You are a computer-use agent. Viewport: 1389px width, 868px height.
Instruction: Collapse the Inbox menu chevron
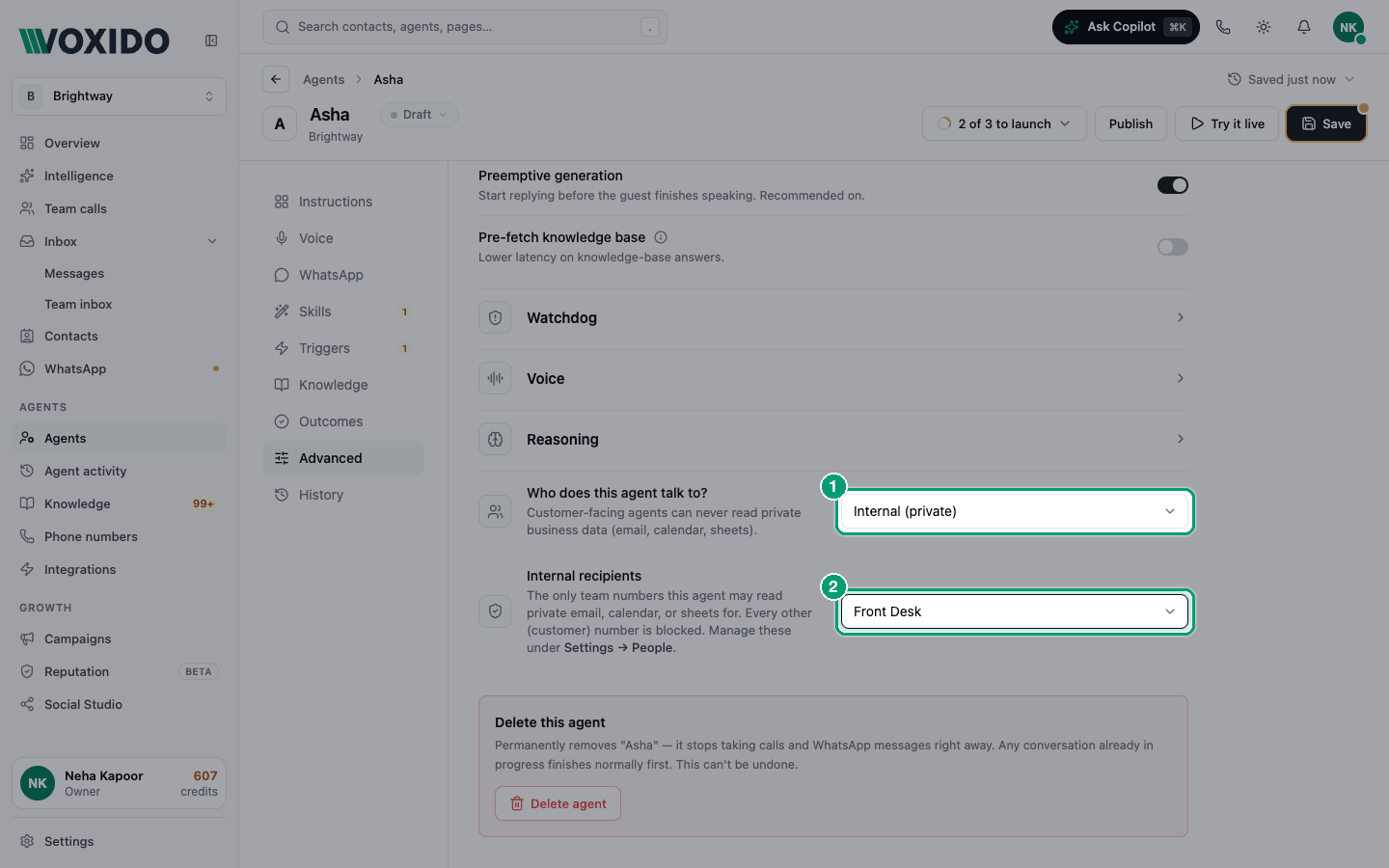pos(212,241)
